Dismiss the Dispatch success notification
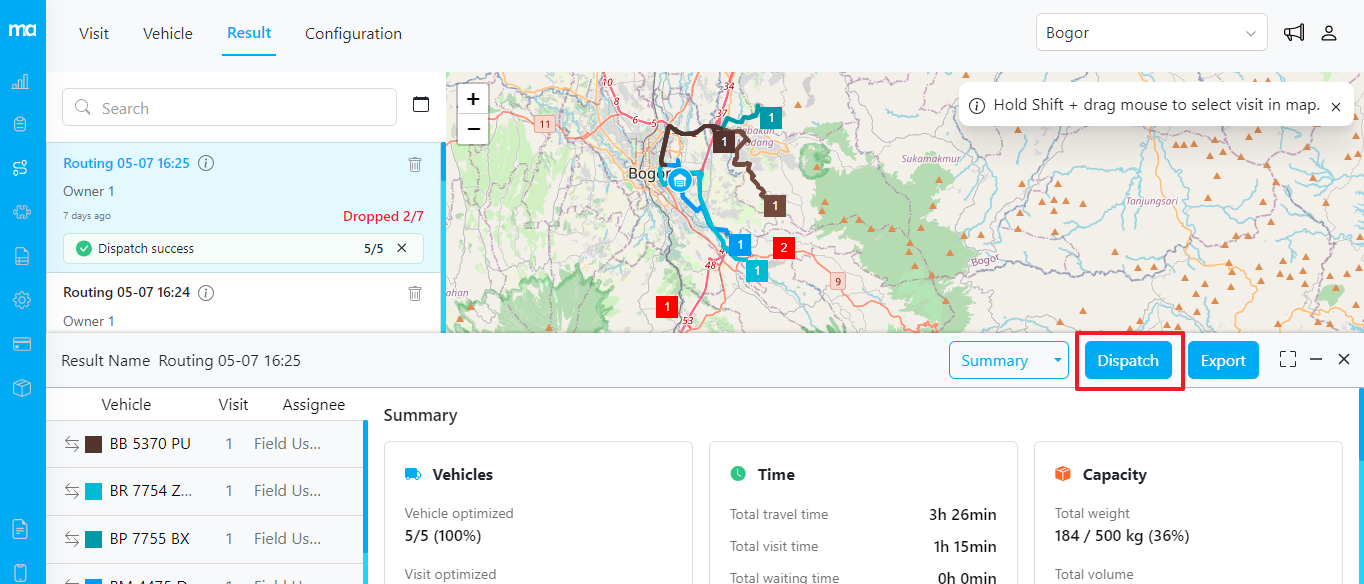The image size is (1364, 584). point(402,248)
